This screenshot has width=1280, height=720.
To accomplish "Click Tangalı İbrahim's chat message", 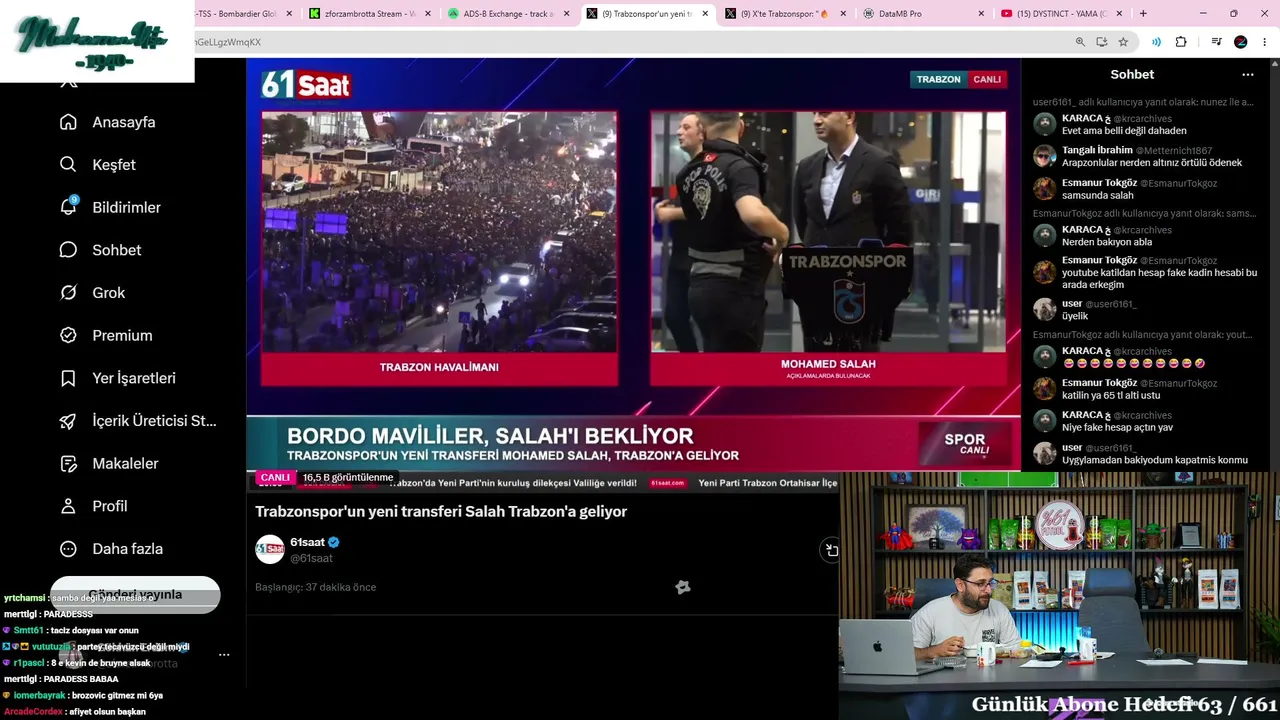I will click(1152, 163).
